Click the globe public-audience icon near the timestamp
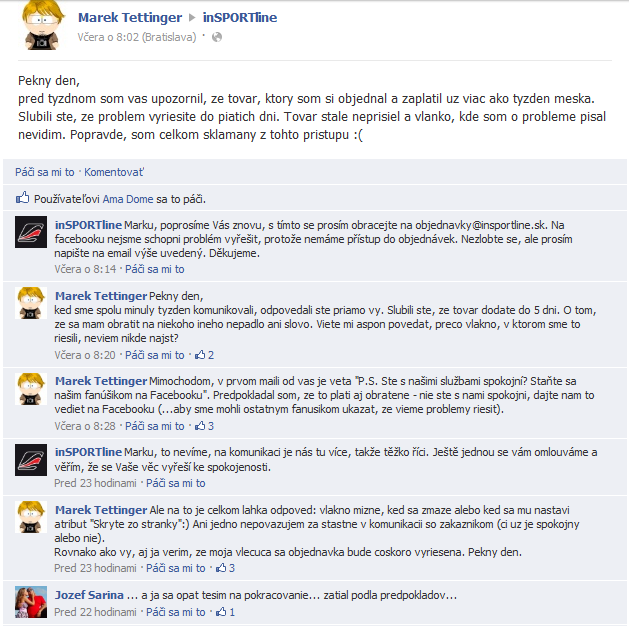 pos(217,37)
